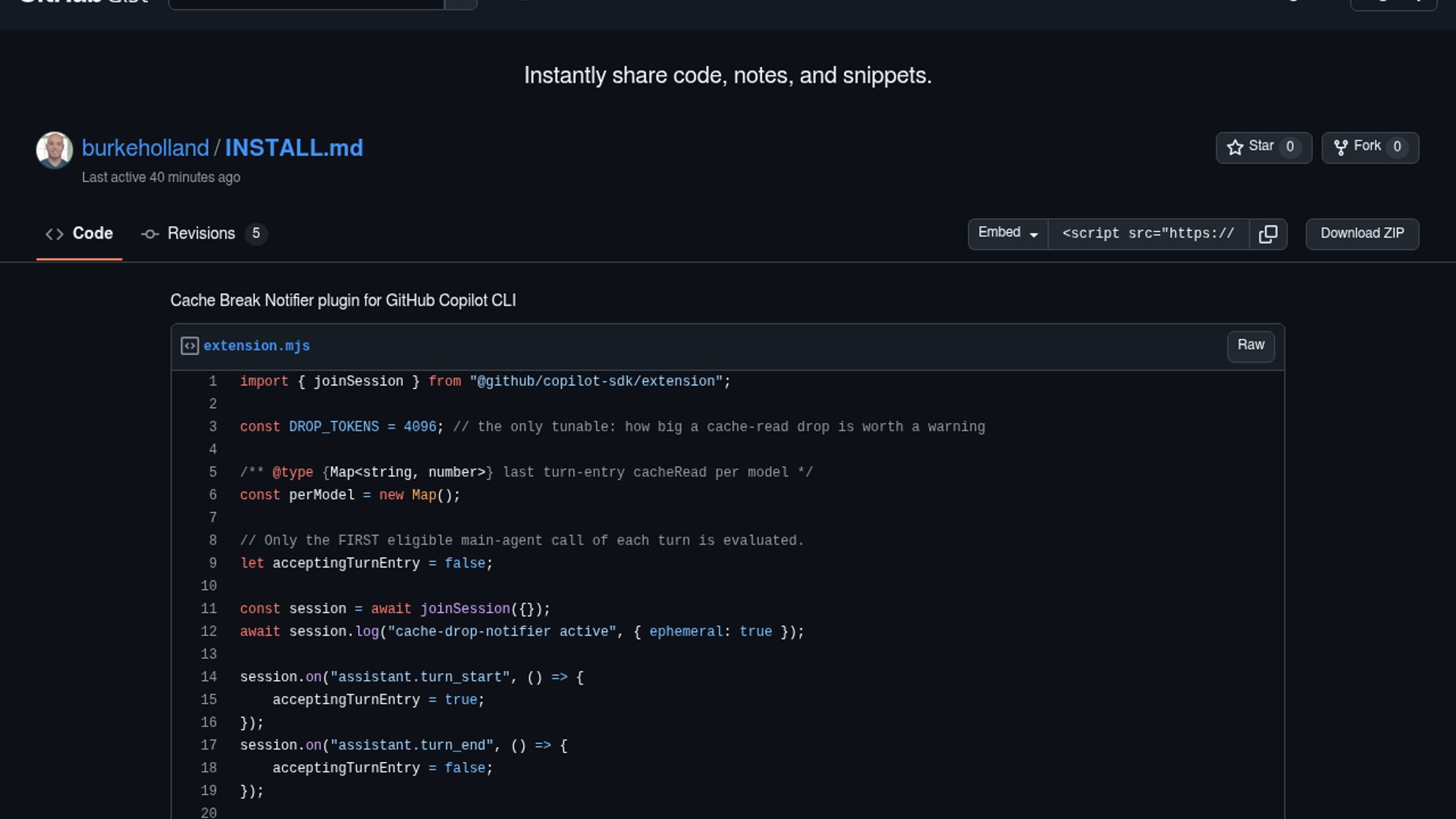
Task: View the Raw file
Action: 1250,346
